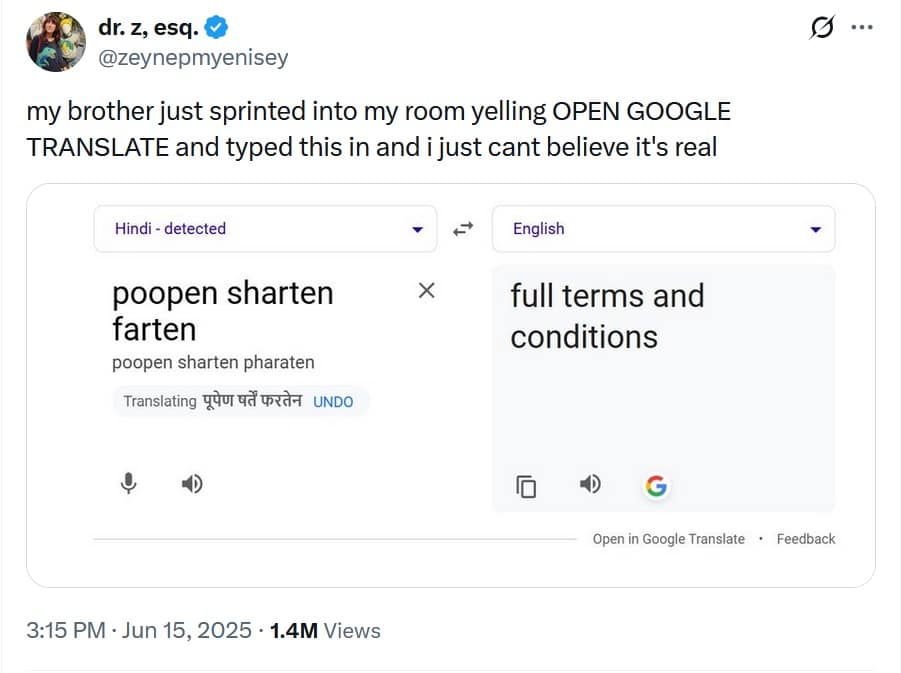Listen to the English translation audio
Viewport: 901px width, 673px height.
591,485
